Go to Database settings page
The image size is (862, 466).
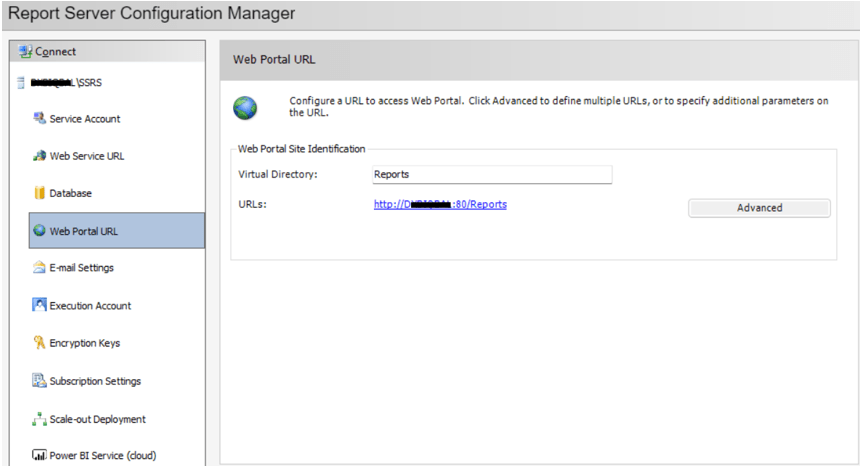click(x=70, y=193)
